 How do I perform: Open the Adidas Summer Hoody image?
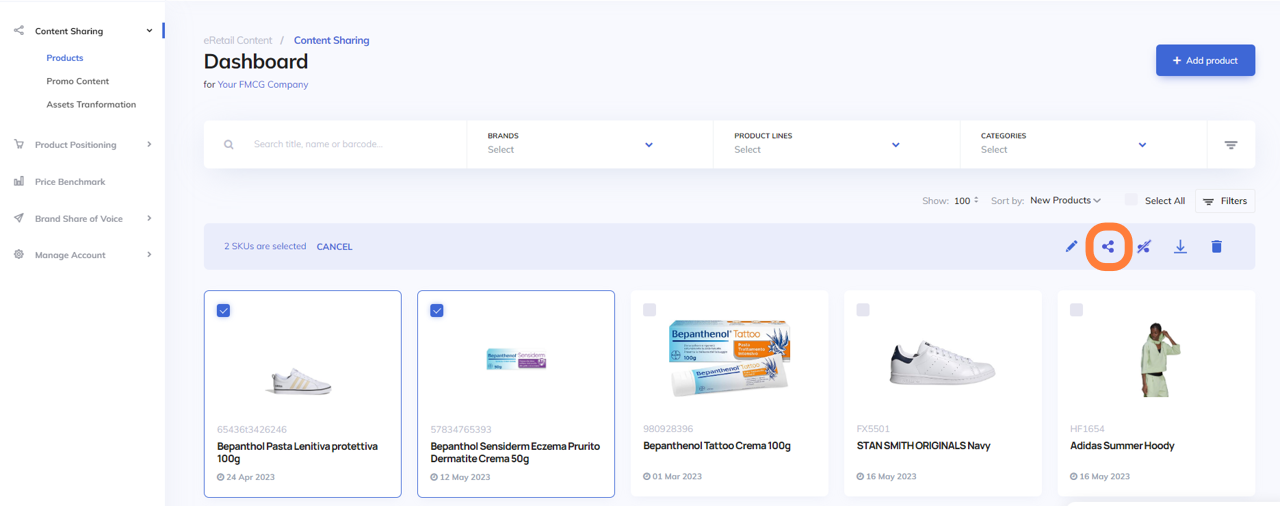pos(1161,360)
